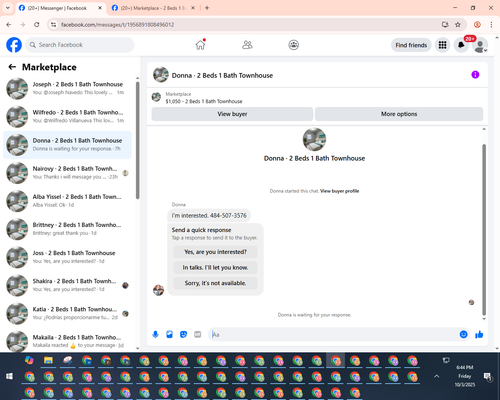This screenshot has width=500, height=400.
Task: Open the account profile menu
Action: point(480,45)
